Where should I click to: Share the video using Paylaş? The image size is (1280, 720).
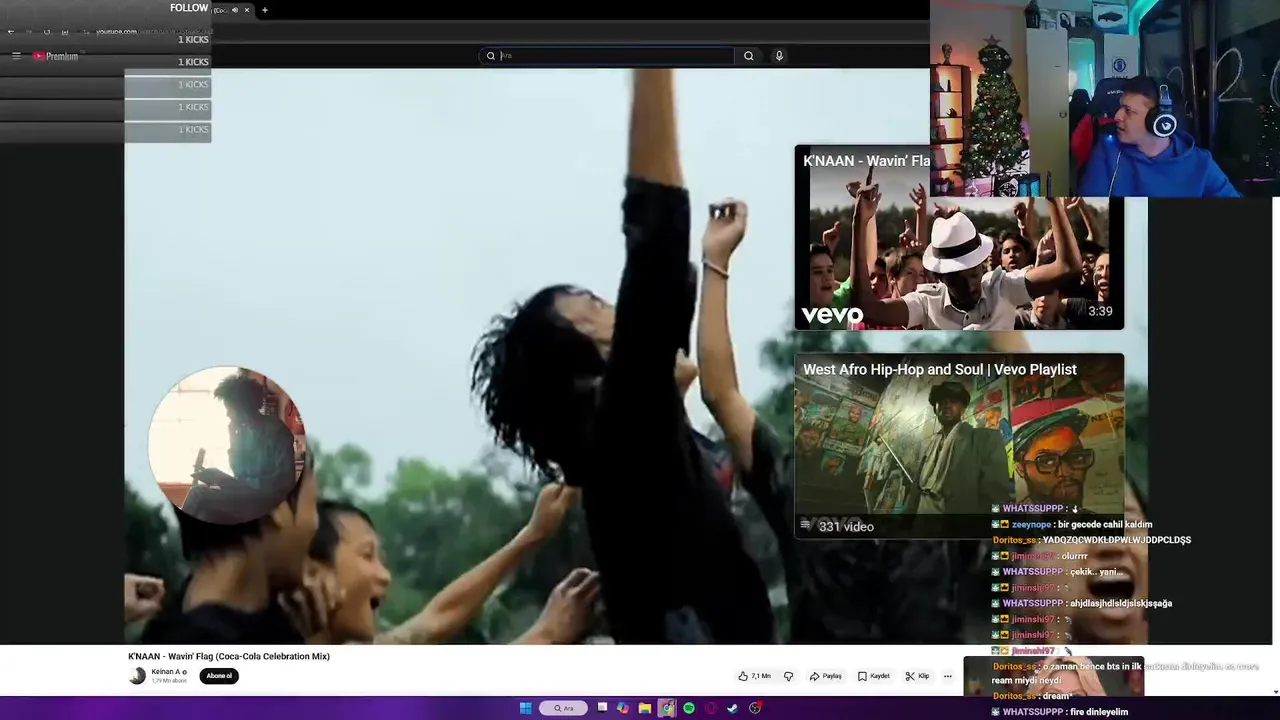pyautogui.click(x=826, y=676)
